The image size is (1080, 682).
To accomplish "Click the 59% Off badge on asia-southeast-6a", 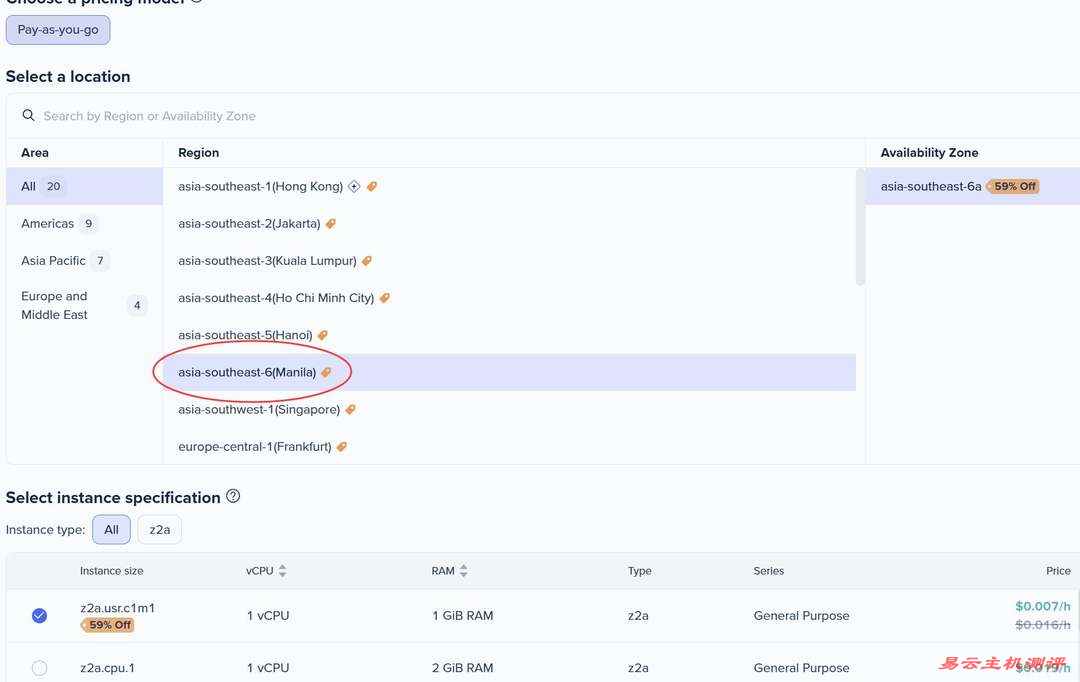I will pos(1013,187).
